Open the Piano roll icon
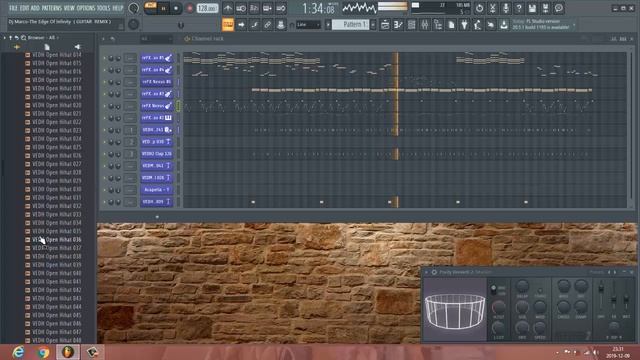Image resolution: width=640 pixels, height=360 pixels. (398, 25)
